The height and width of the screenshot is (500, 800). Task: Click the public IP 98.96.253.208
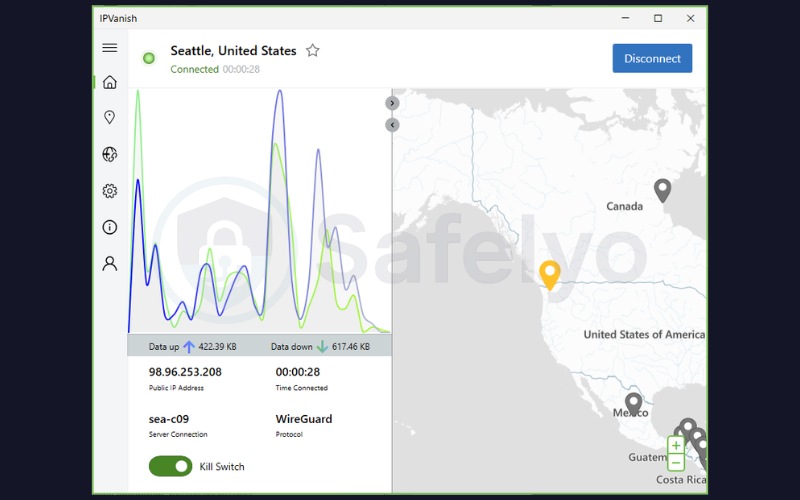point(185,372)
